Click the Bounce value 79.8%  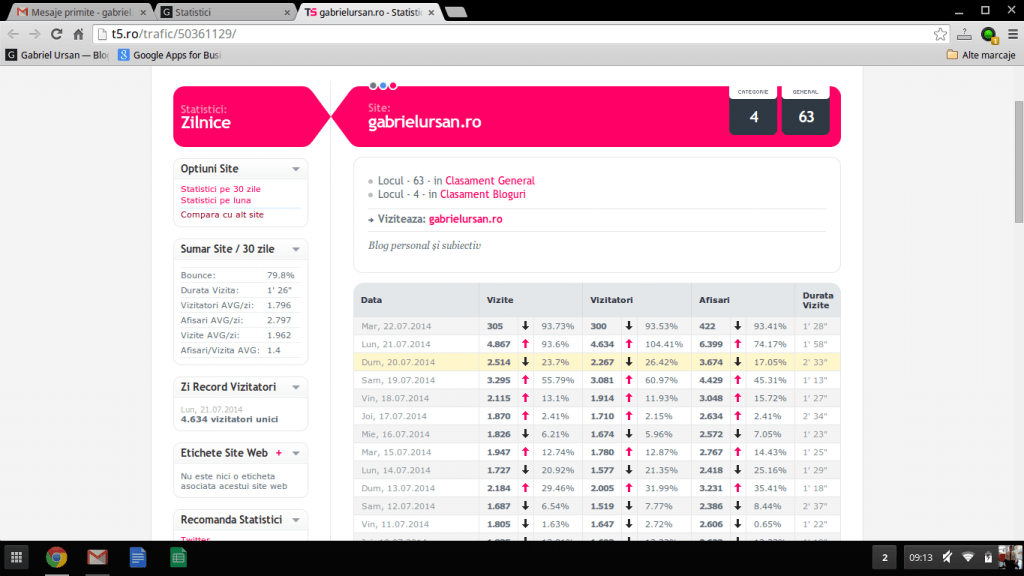pos(281,276)
